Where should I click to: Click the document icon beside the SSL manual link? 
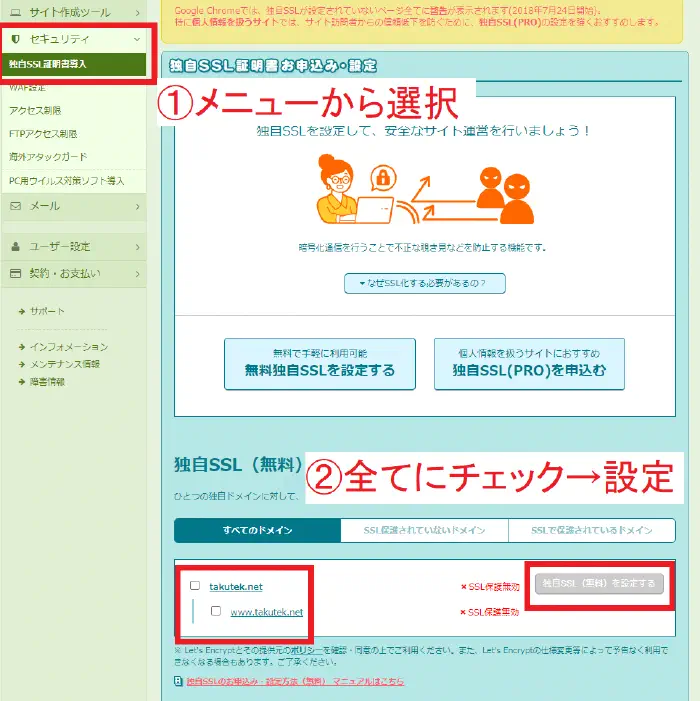179,681
